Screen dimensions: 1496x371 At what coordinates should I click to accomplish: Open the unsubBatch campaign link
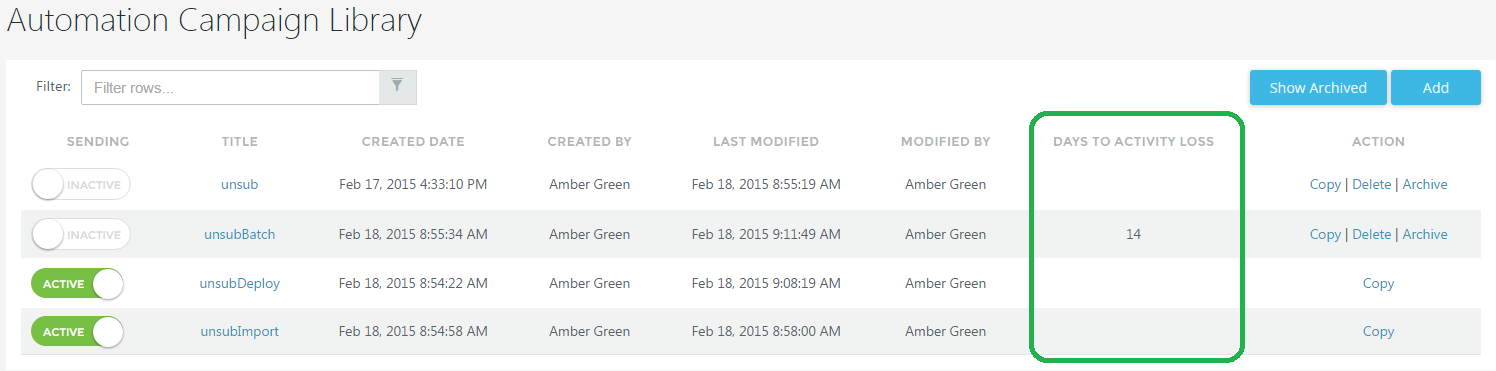[240, 235]
